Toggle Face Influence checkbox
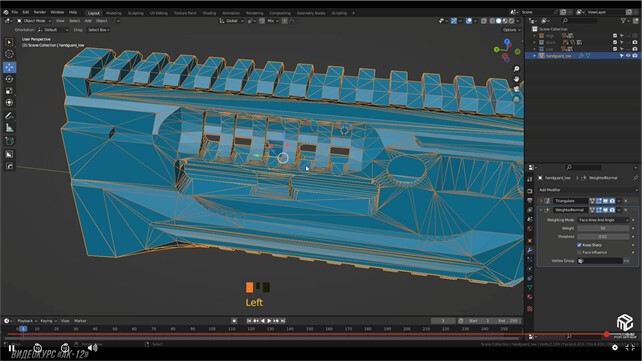The image size is (642, 361). point(579,252)
